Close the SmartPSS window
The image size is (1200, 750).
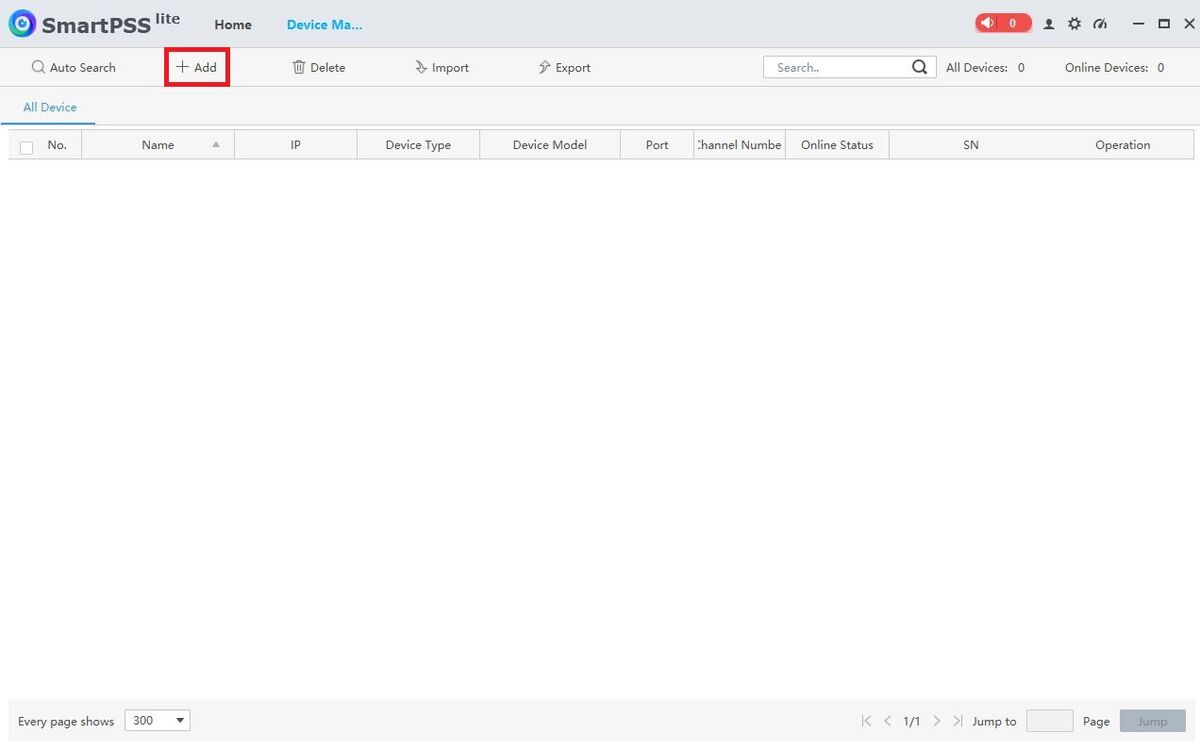[x=1187, y=24]
